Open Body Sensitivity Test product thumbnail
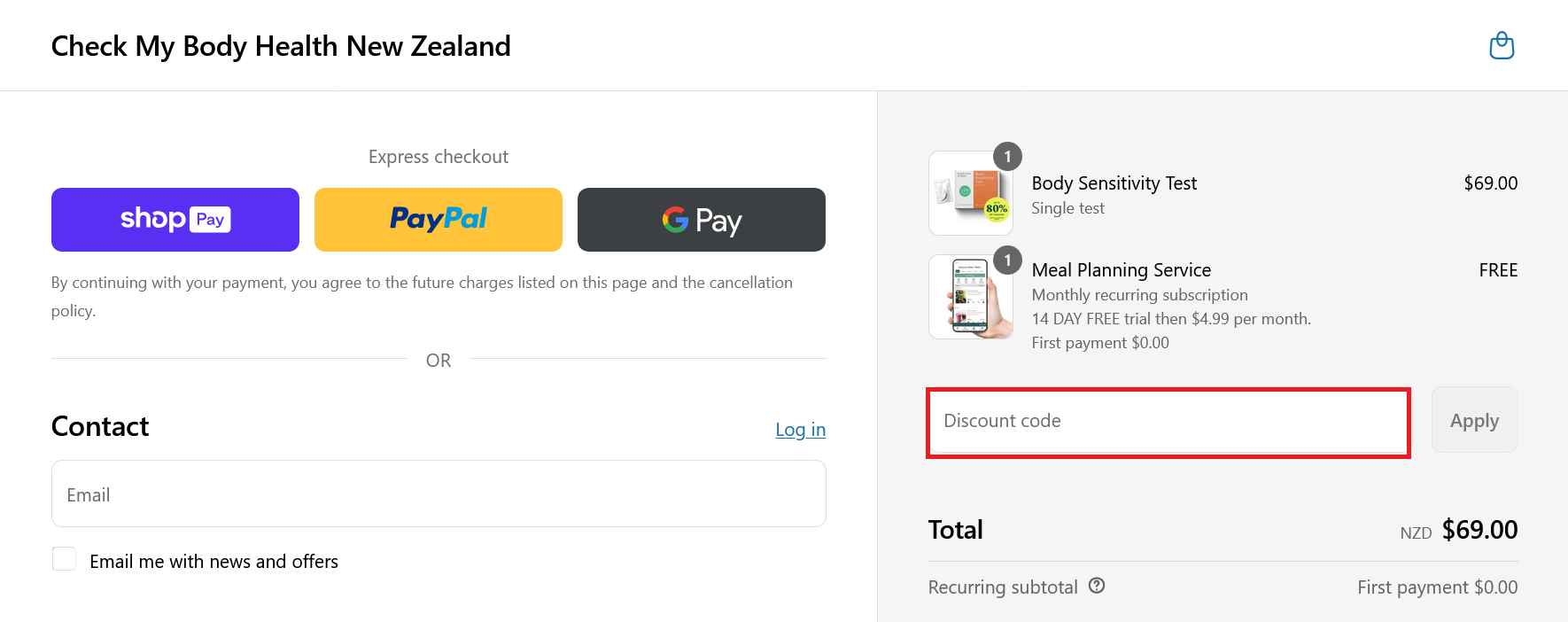 click(x=971, y=193)
